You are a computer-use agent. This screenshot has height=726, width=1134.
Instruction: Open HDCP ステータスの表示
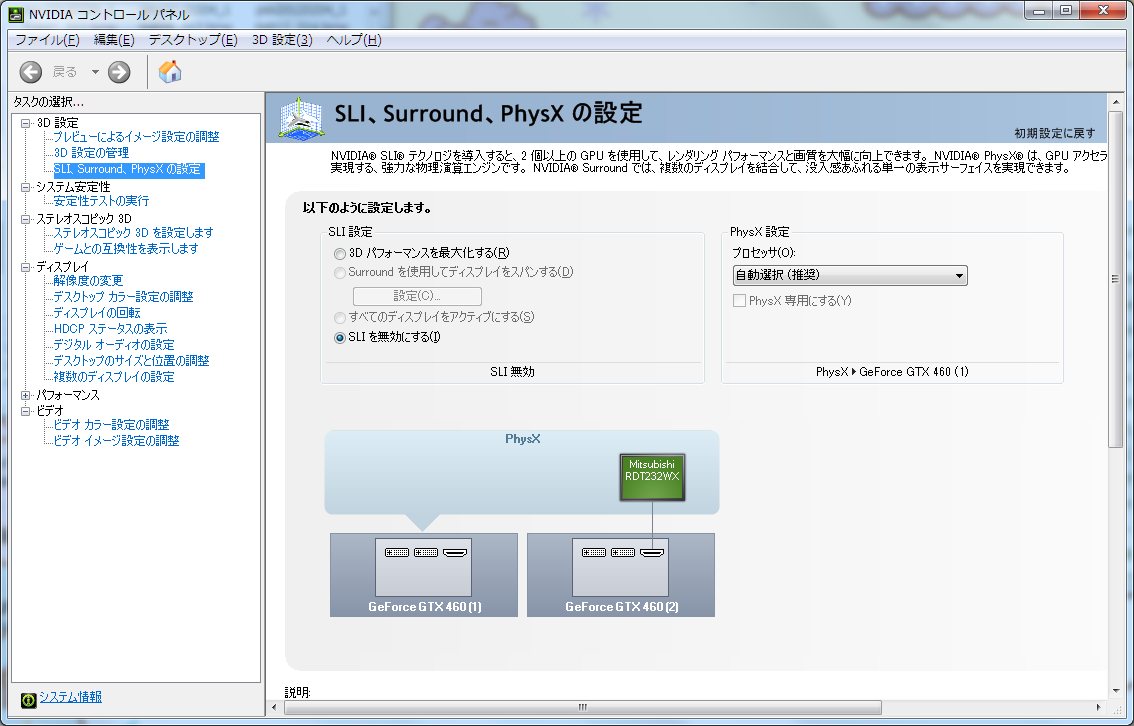pos(110,329)
